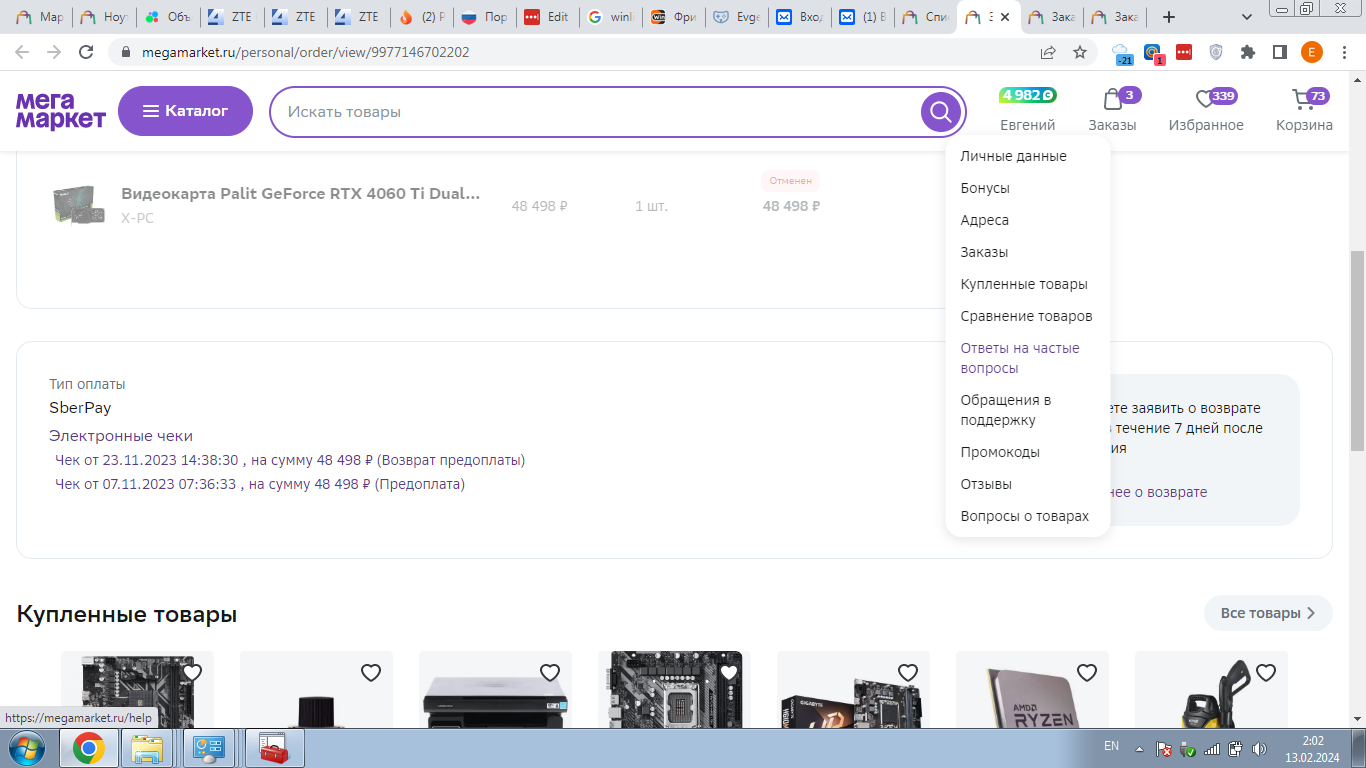
Task: Select Ответы на частые вопросы menu item
Action: (1020, 358)
